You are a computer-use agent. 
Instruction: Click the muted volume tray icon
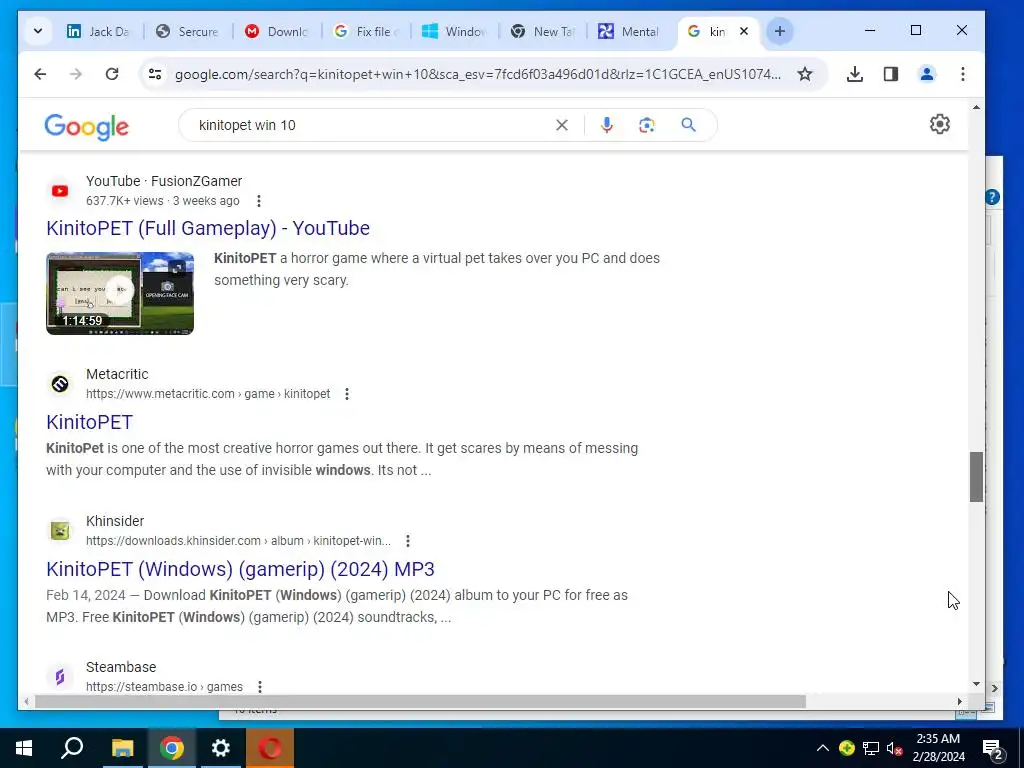tap(895, 748)
